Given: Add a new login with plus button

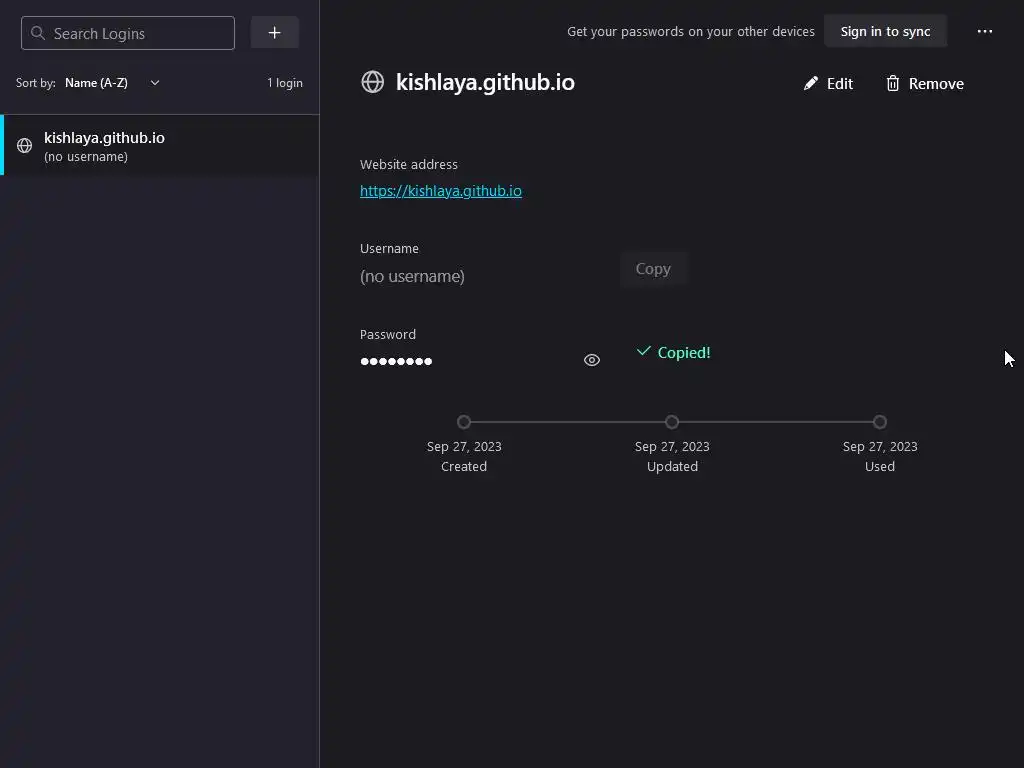Looking at the screenshot, I should coord(274,33).
